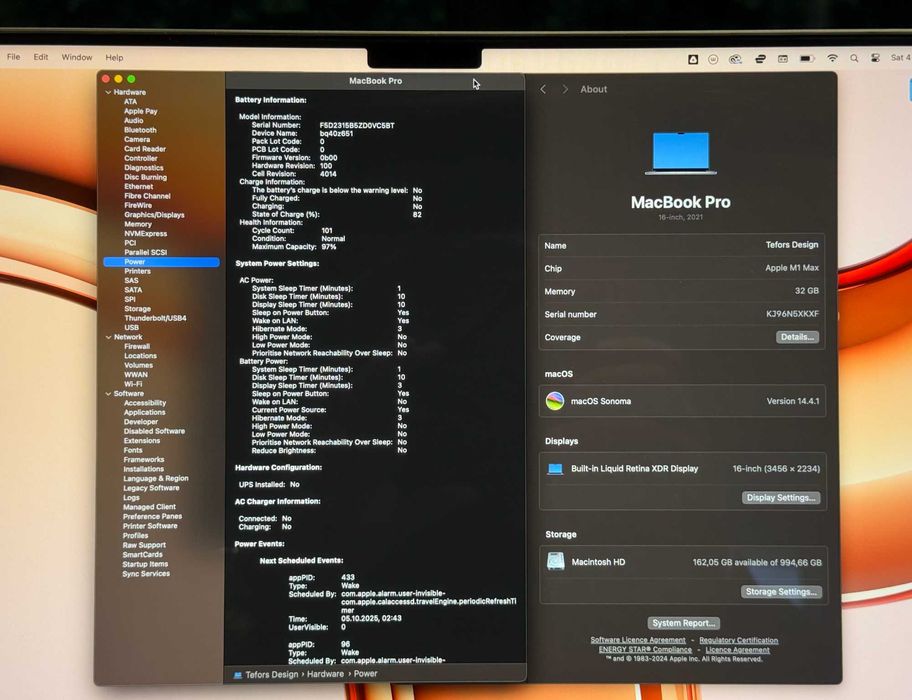Select Camera in the sidebar

(x=137, y=140)
